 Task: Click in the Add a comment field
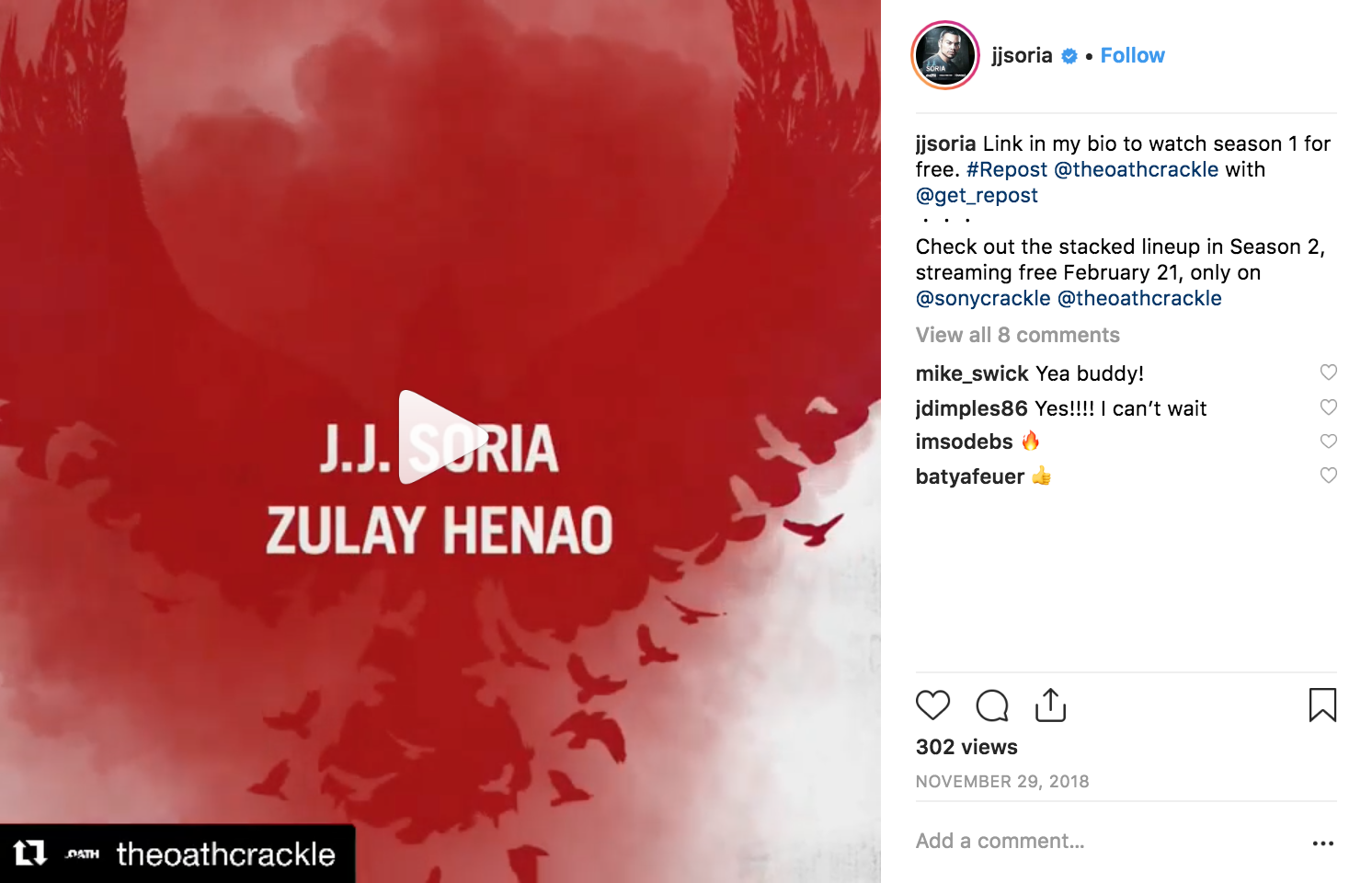(x=1103, y=841)
